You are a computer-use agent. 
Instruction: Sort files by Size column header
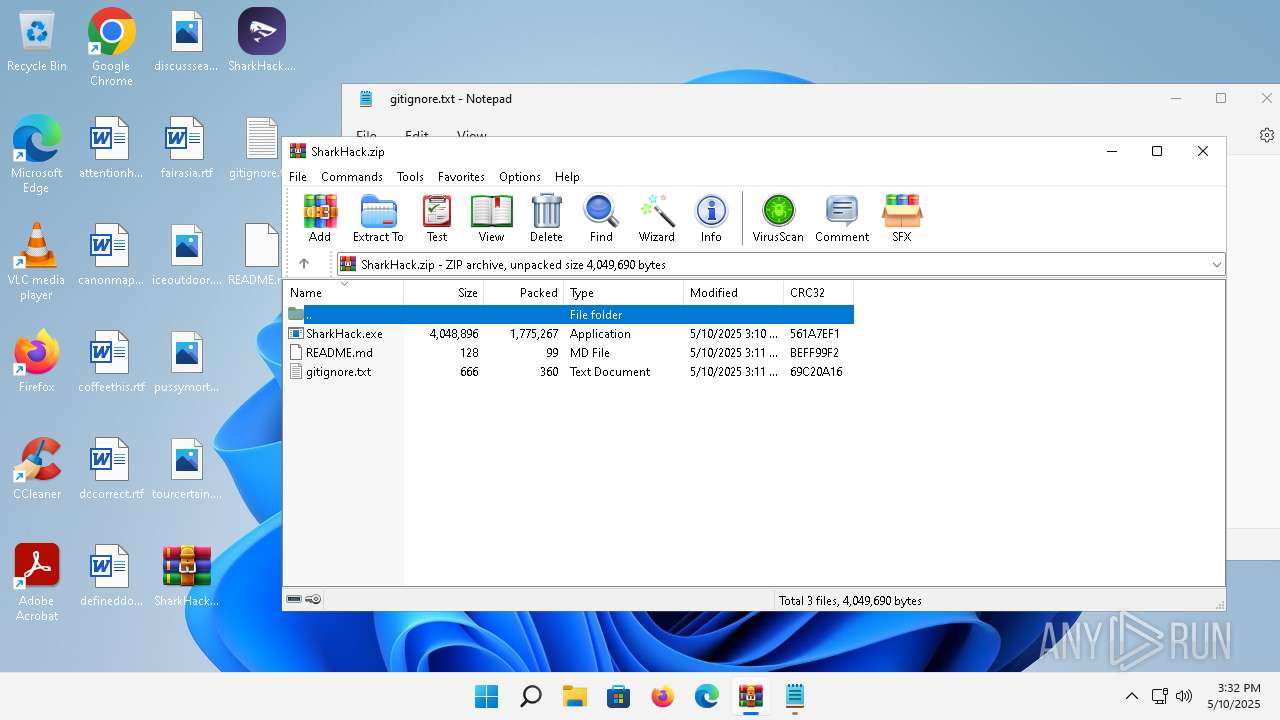point(444,293)
